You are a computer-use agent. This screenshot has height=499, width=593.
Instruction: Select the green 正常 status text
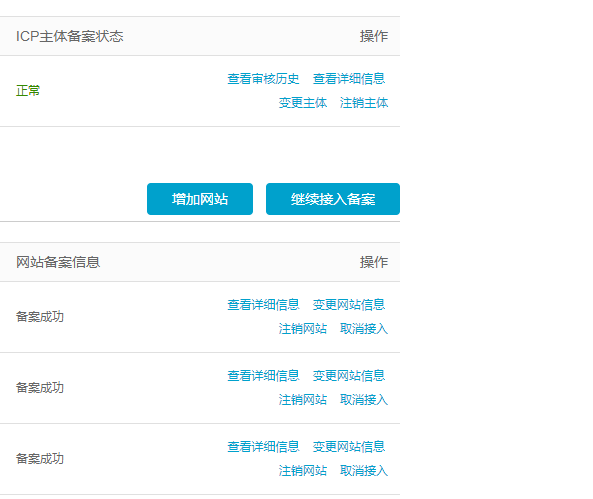(28, 91)
